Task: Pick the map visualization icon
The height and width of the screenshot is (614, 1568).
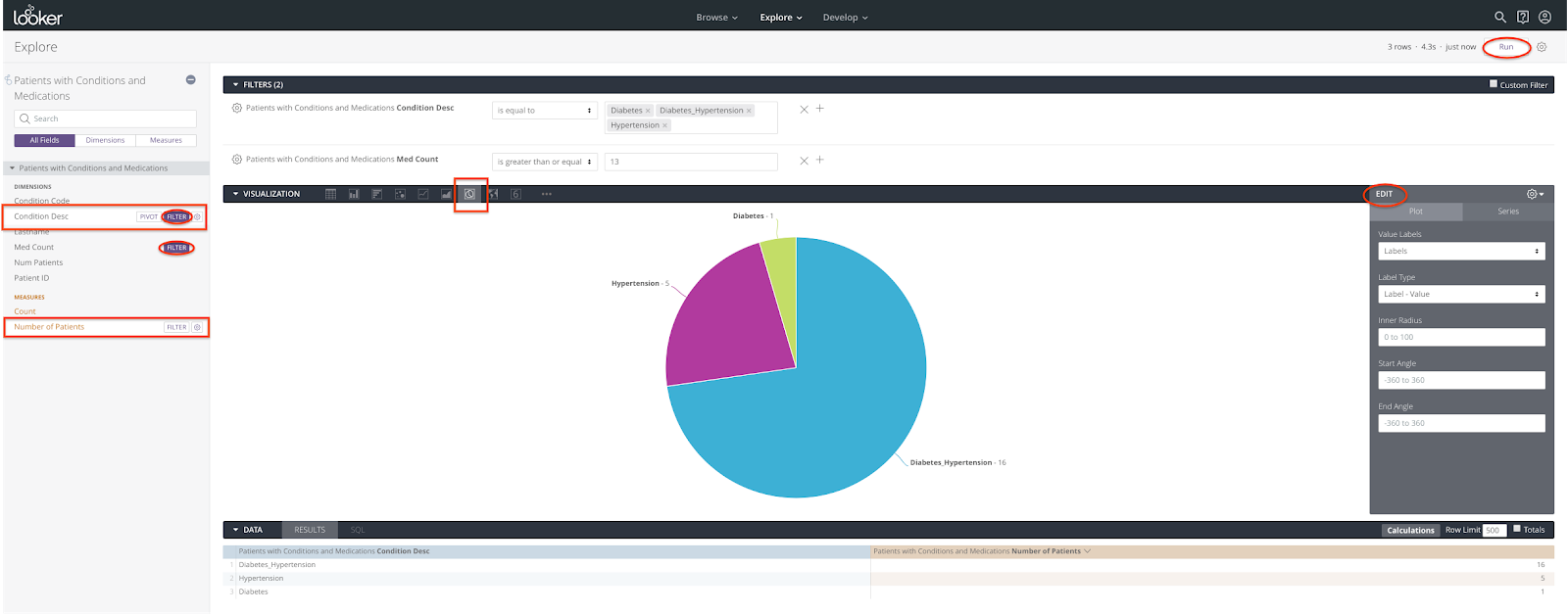Action: coord(493,194)
